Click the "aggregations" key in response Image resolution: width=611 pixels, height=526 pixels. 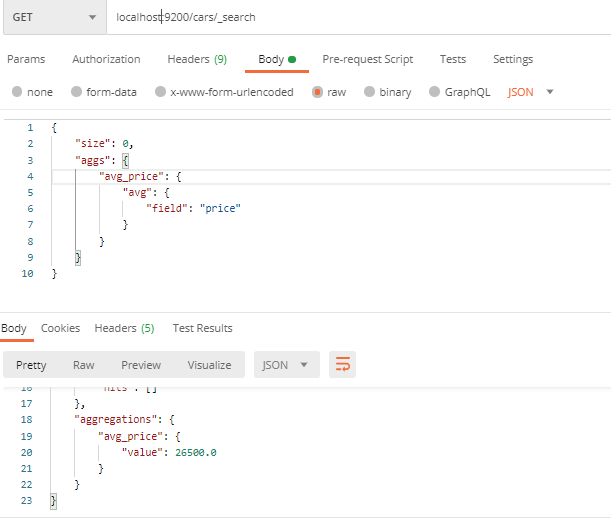[x=118, y=420]
